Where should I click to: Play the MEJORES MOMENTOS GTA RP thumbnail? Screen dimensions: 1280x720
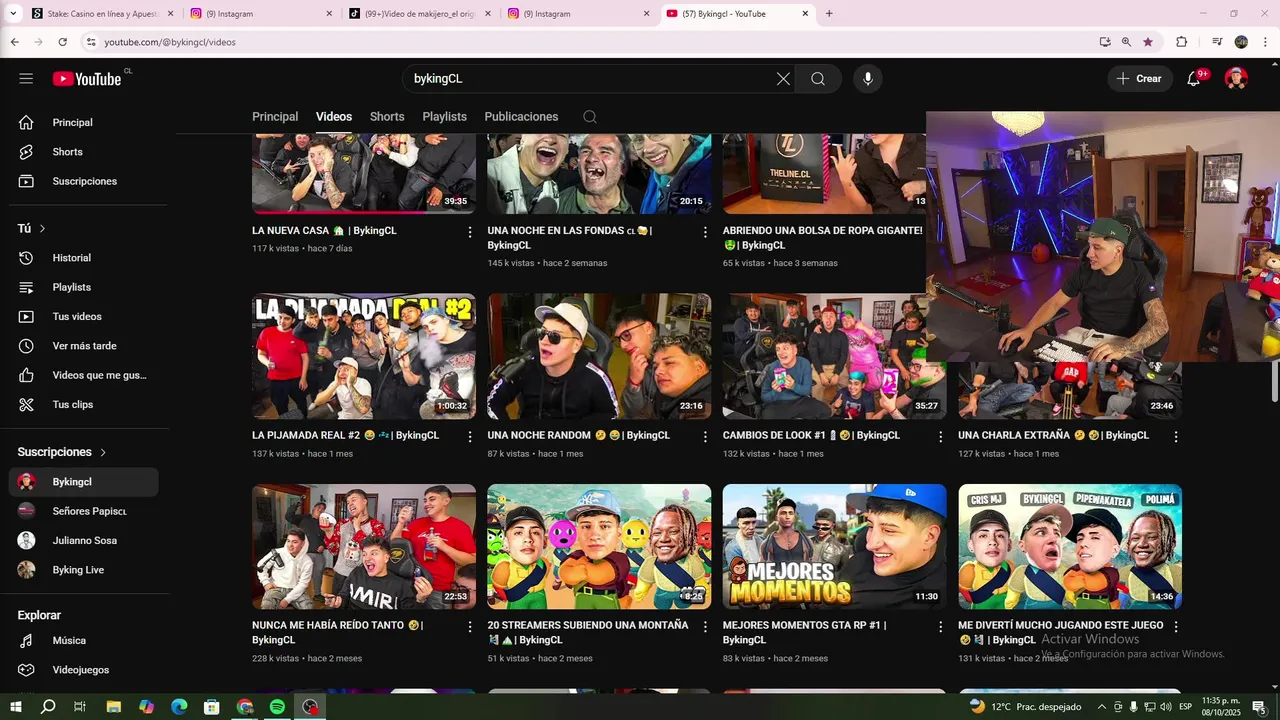(834, 547)
